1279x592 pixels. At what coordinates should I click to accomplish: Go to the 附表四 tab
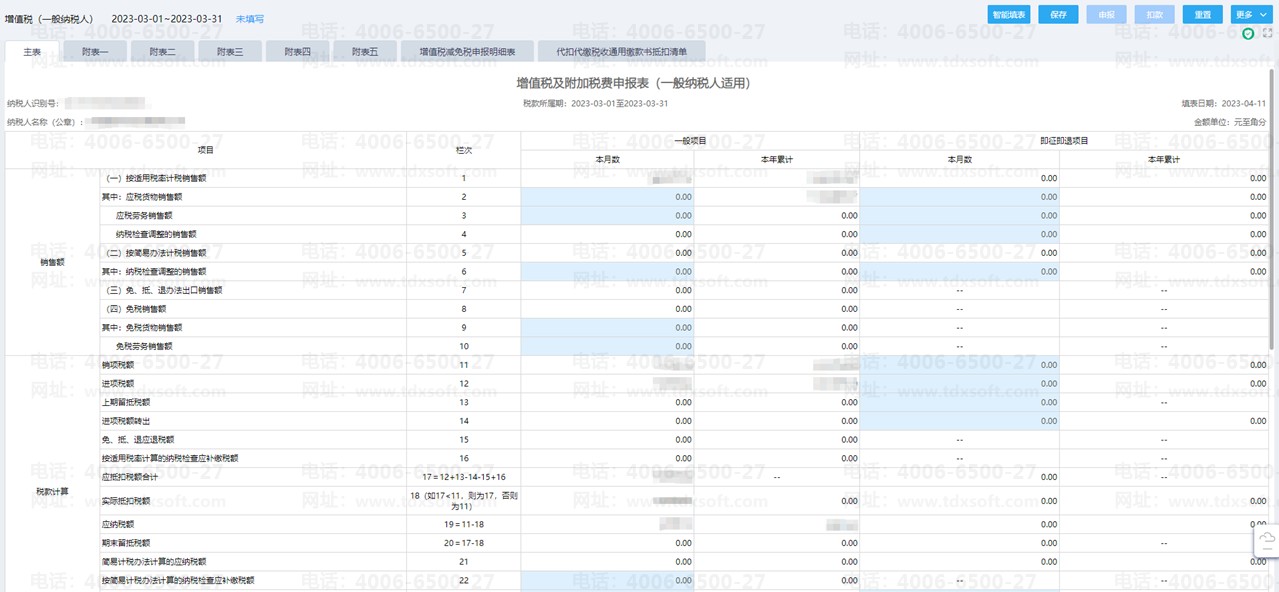(x=297, y=51)
